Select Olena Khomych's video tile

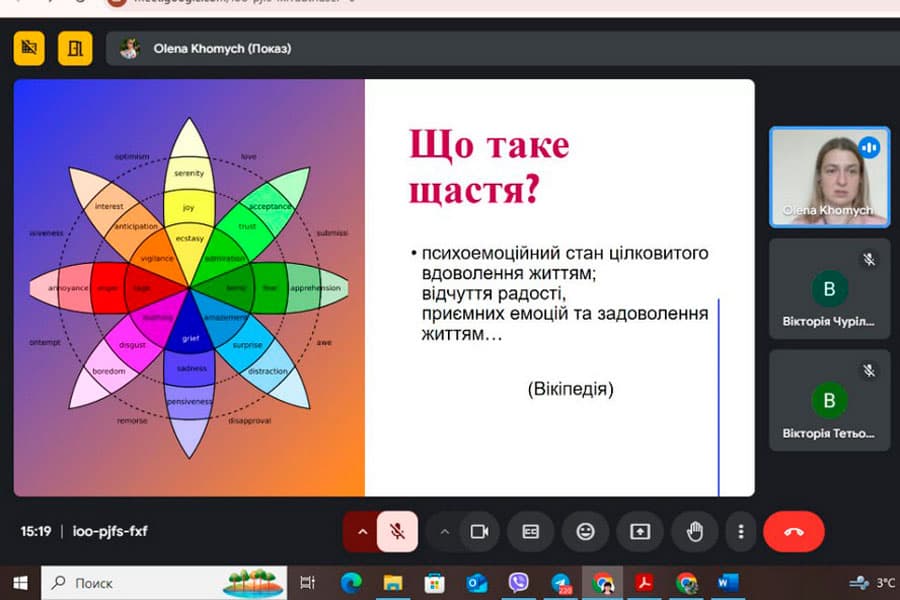(827, 177)
